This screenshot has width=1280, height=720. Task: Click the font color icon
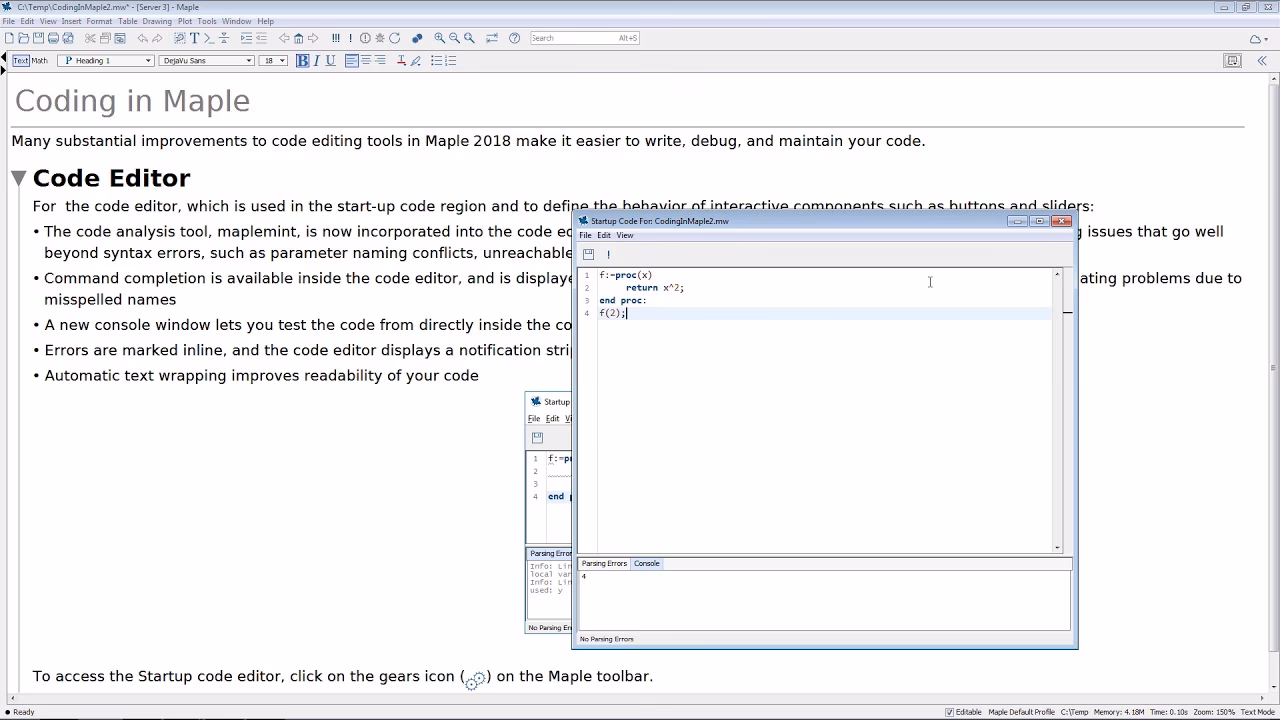(401, 60)
